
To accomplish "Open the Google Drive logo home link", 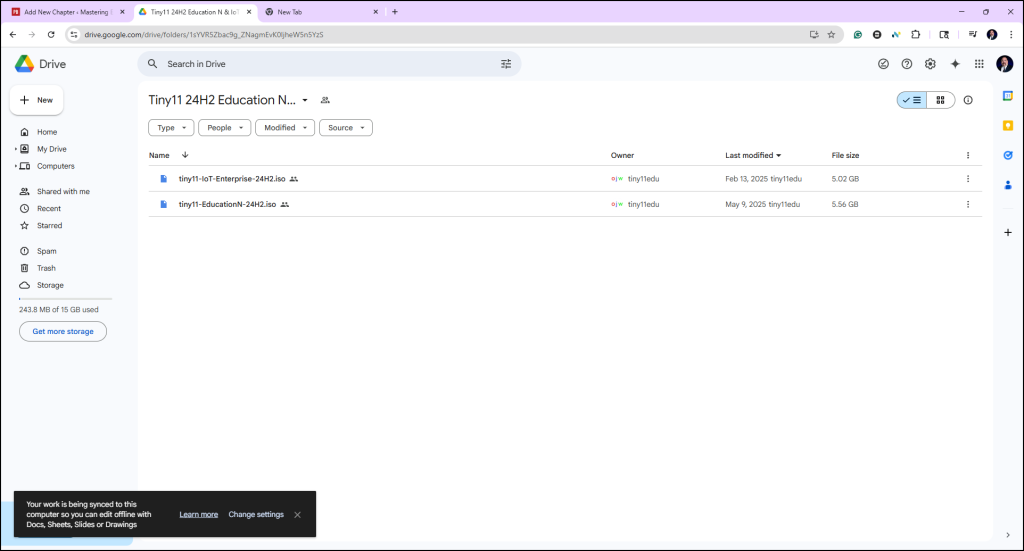I will tap(40, 64).
